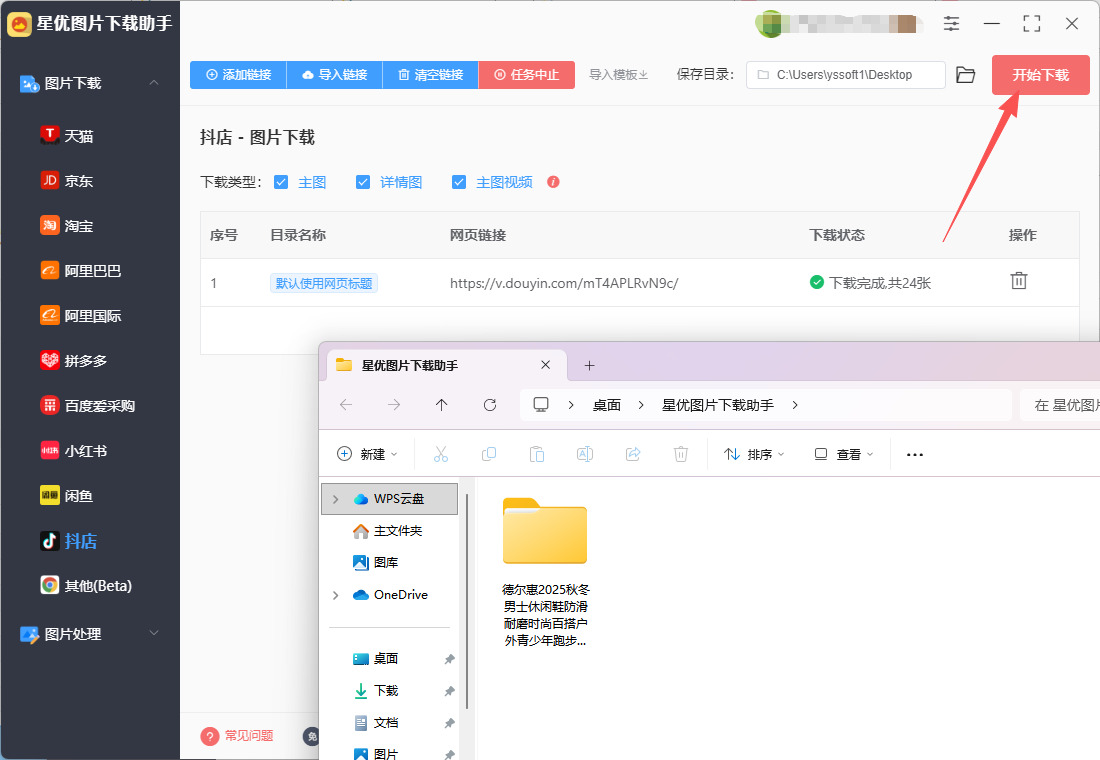Disable the 主图视频 checkbox
Screen dimensions: 1100x760
pos(459,182)
